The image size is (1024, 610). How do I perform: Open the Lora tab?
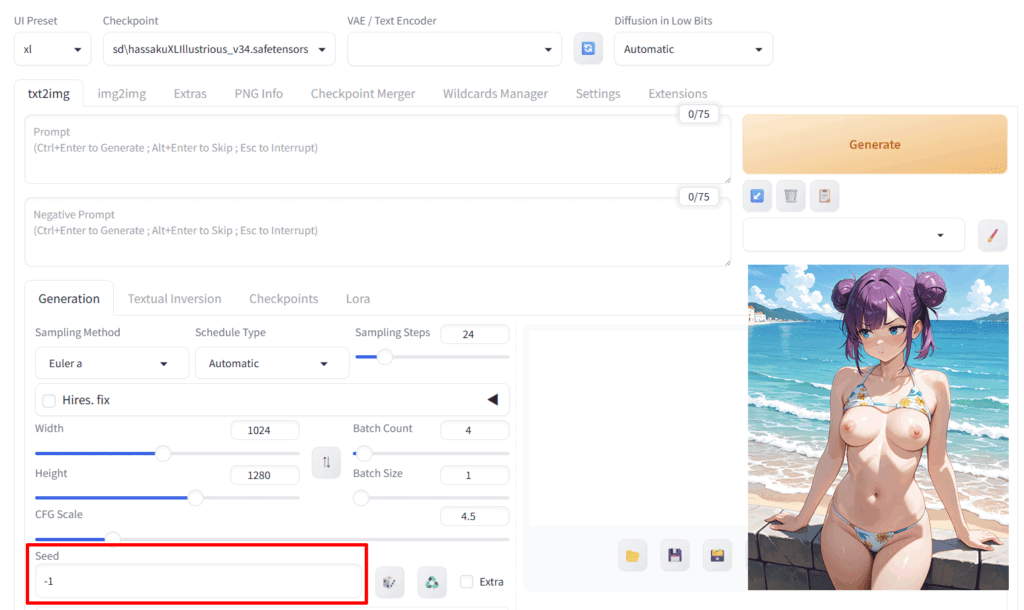click(x=357, y=298)
